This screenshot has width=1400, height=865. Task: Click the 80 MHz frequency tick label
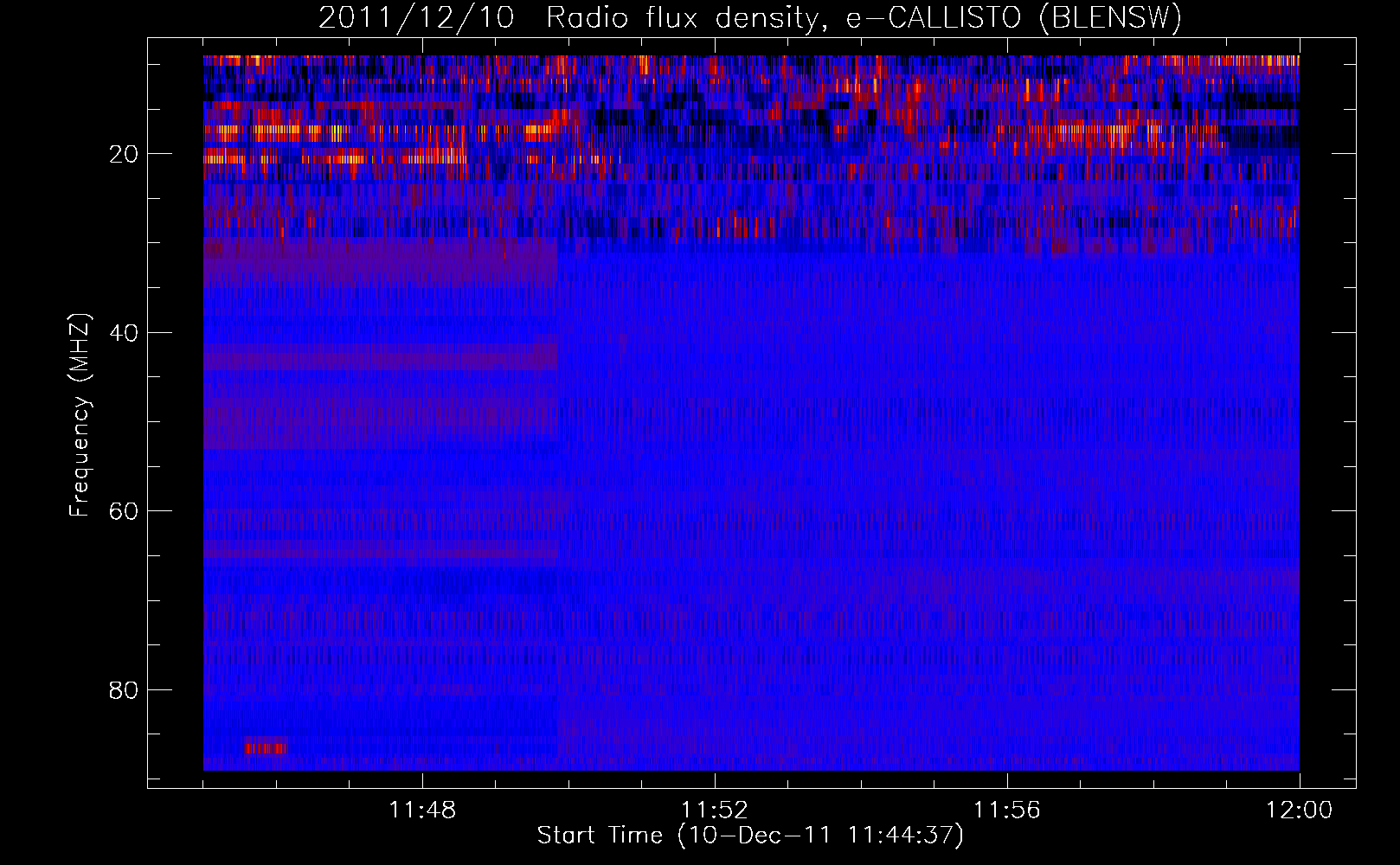point(125,690)
